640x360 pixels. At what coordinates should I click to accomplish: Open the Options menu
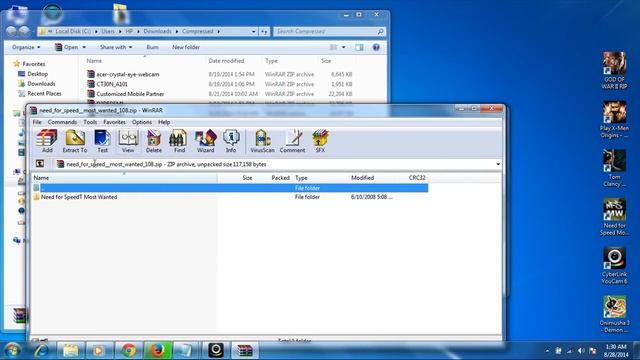[x=142, y=122]
